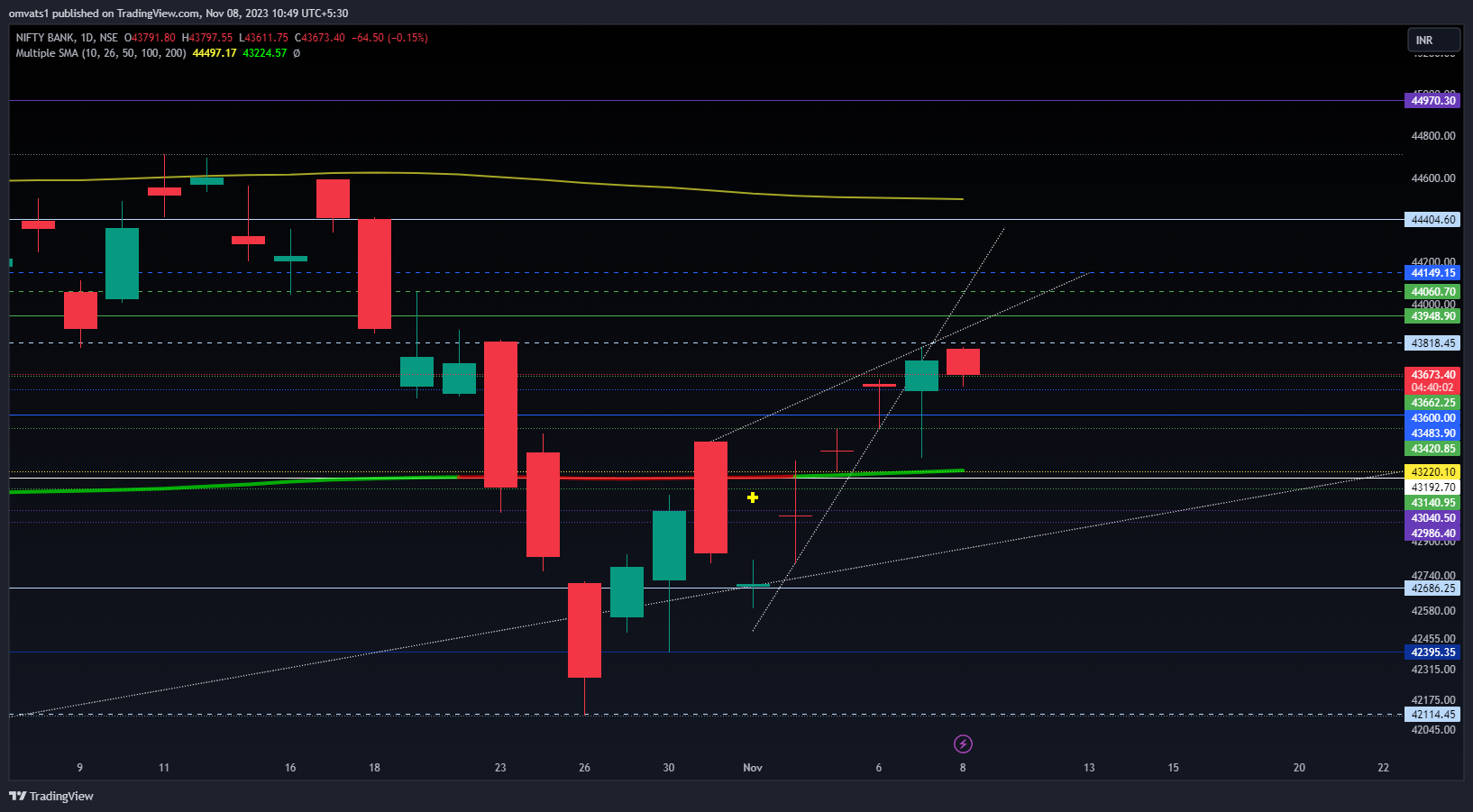
Task: Click date 20 on the time axis
Action: click(1299, 768)
